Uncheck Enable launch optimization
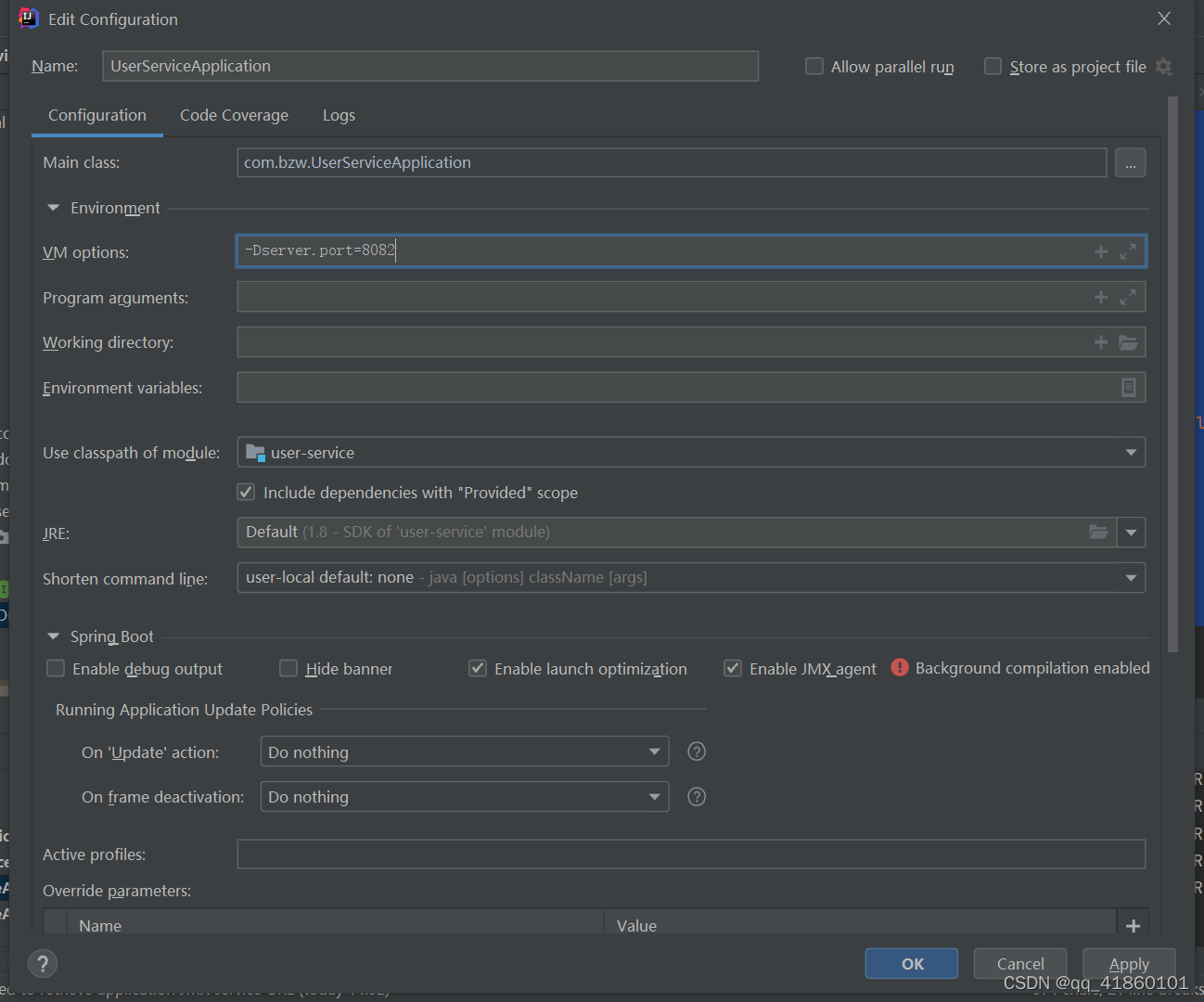The image size is (1204, 1002). coord(478,669)
